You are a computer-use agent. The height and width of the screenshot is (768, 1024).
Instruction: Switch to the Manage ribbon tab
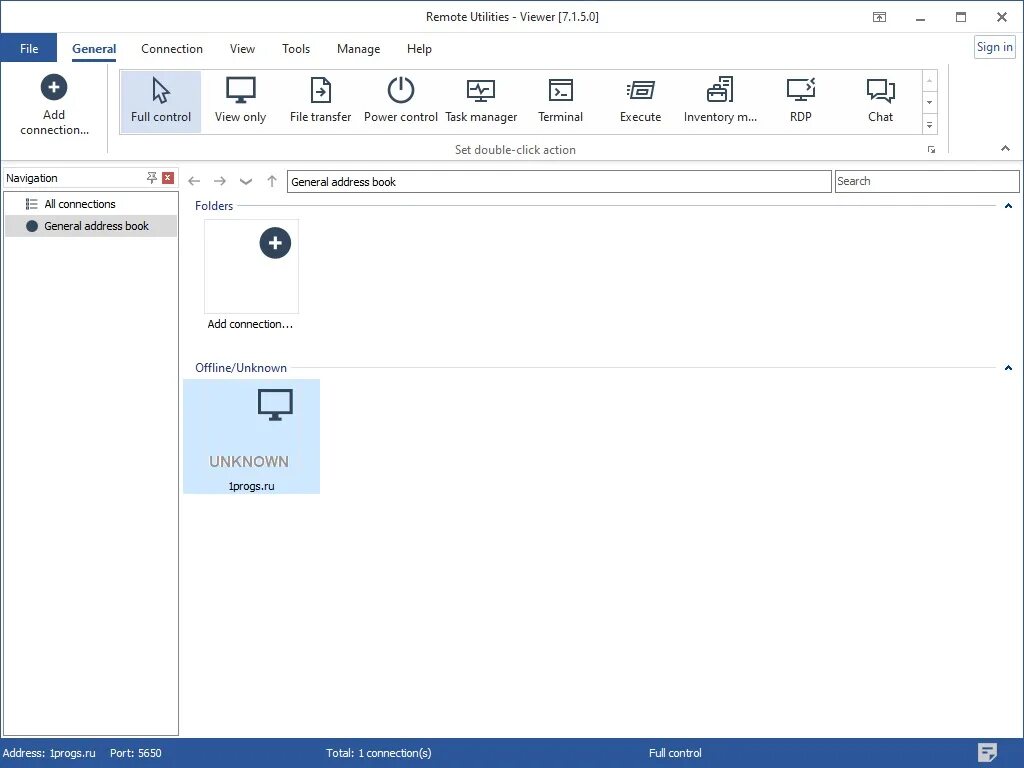(x=358, y=48)
